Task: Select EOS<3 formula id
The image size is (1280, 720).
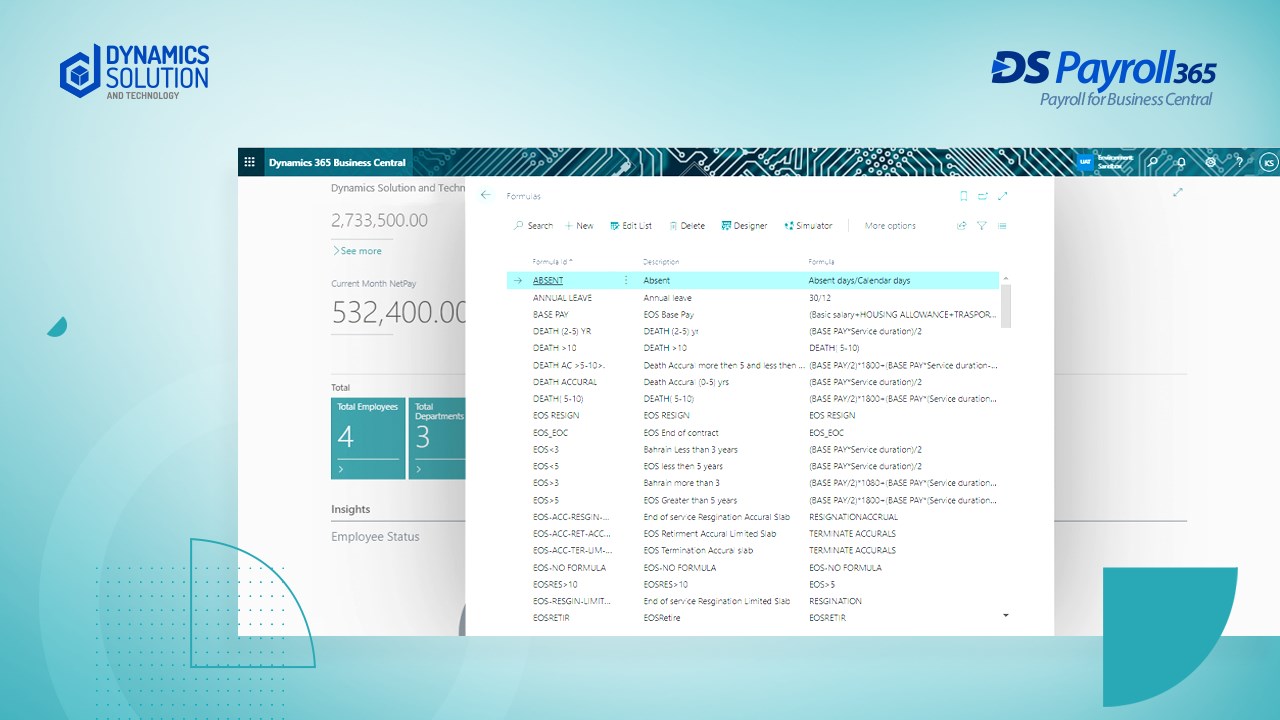Action: coord(546,449)
